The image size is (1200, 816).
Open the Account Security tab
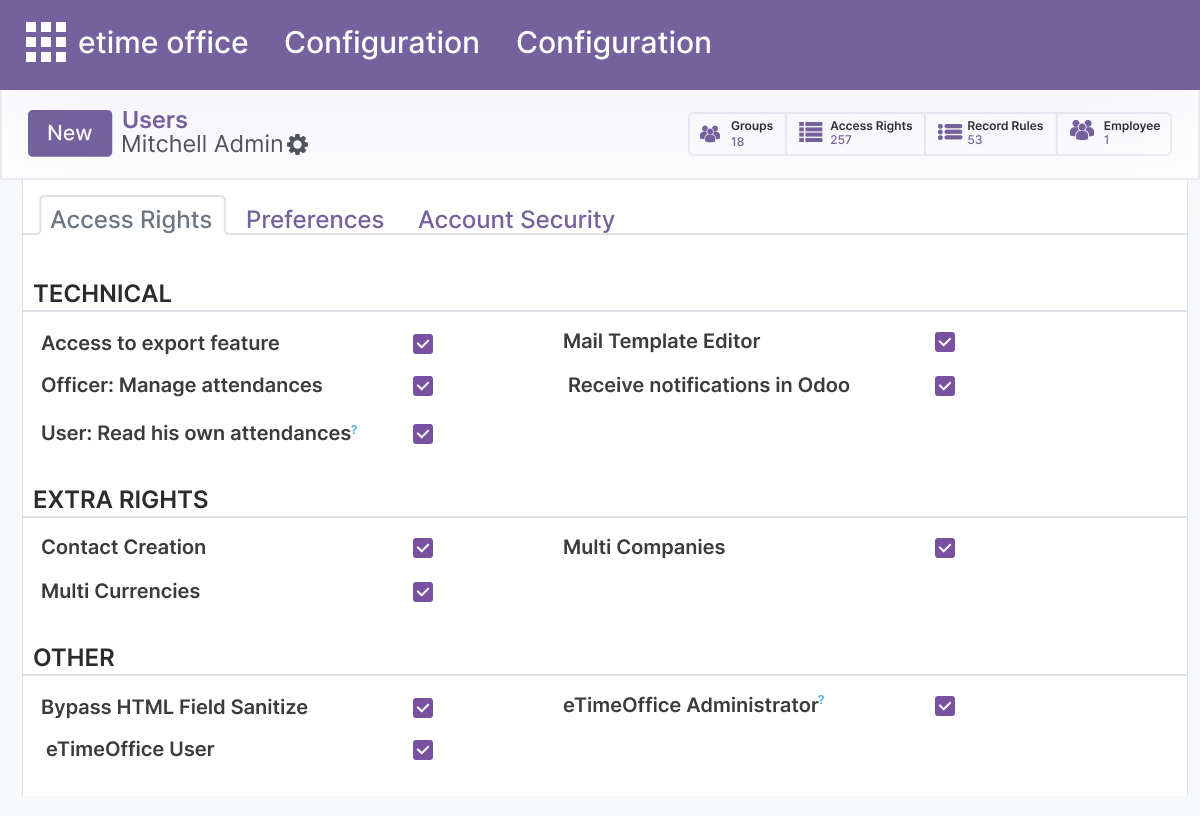point(516,219)
